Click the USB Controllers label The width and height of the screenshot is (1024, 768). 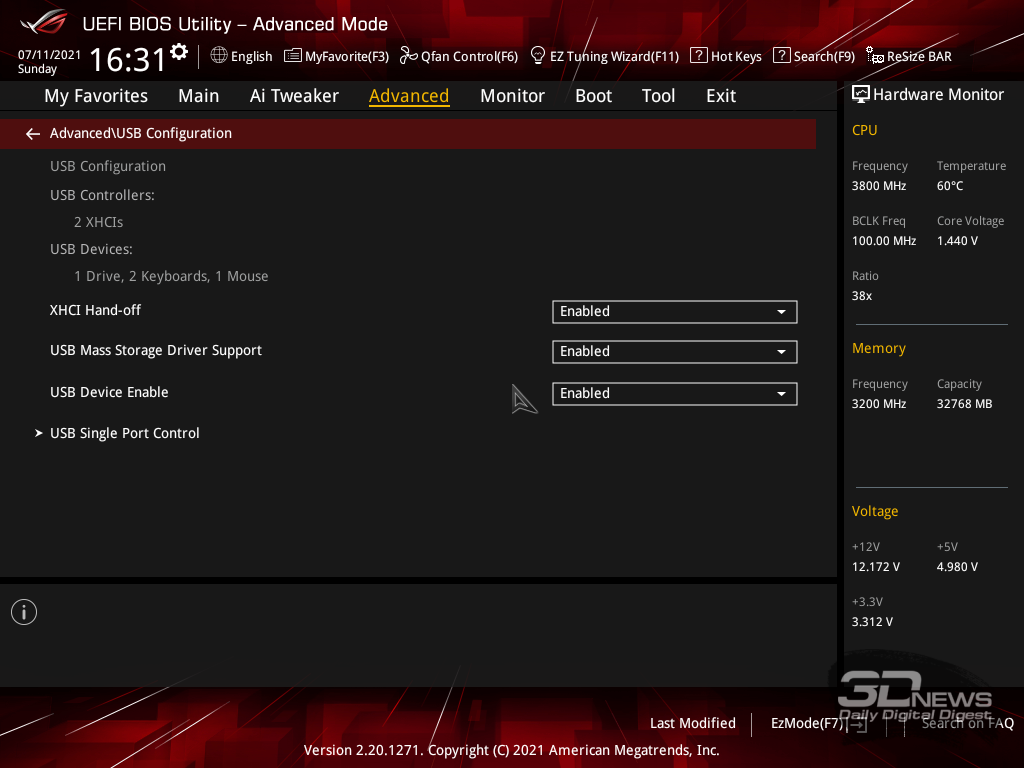[103, 195]
